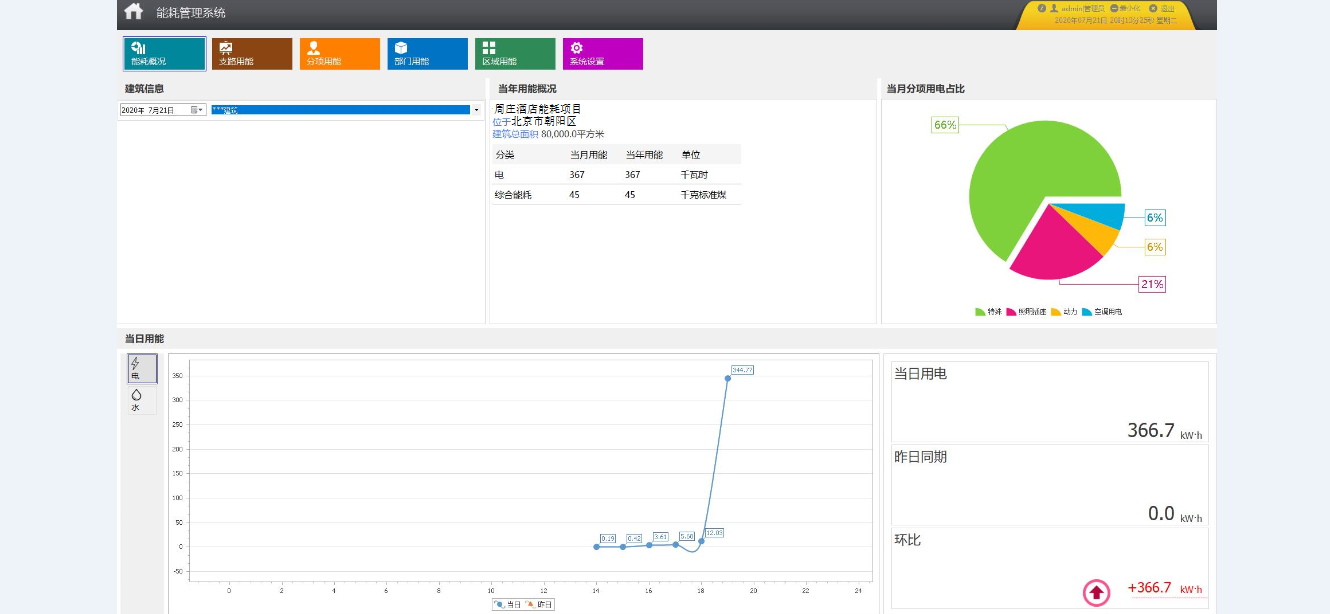Toggle the 昨日 series in the chart legend

click(540, 604)
